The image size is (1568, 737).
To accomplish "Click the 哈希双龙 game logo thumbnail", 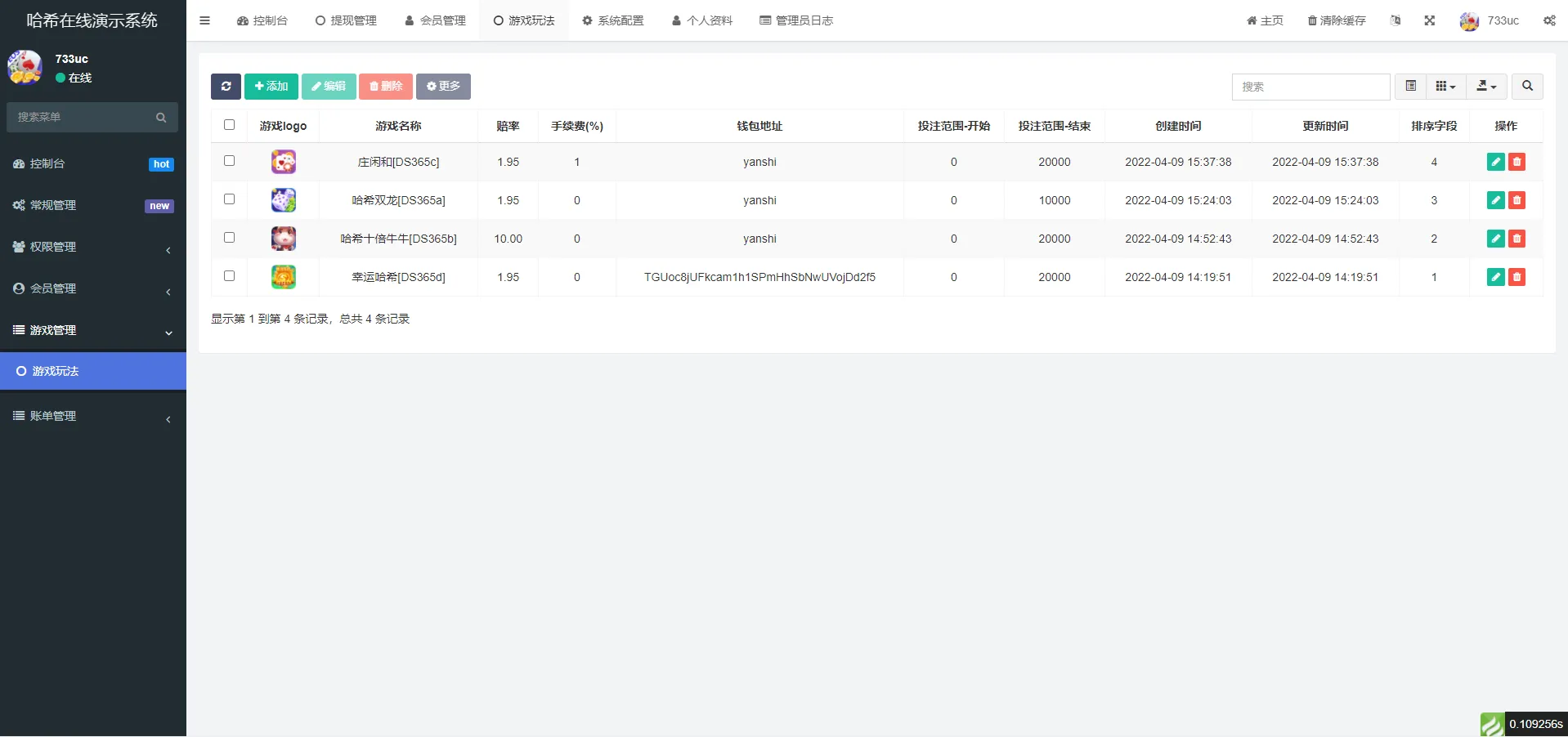I will click(284, 200).
